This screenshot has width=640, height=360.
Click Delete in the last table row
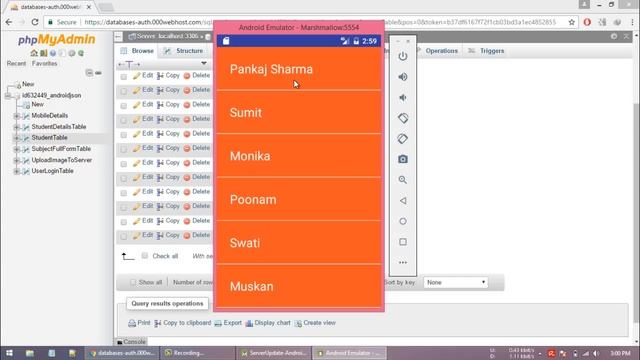197,235
